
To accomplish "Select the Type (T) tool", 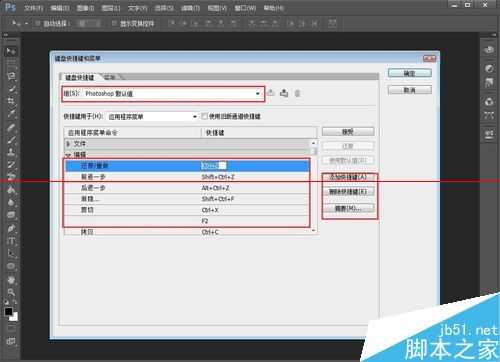I will (11, 241).
